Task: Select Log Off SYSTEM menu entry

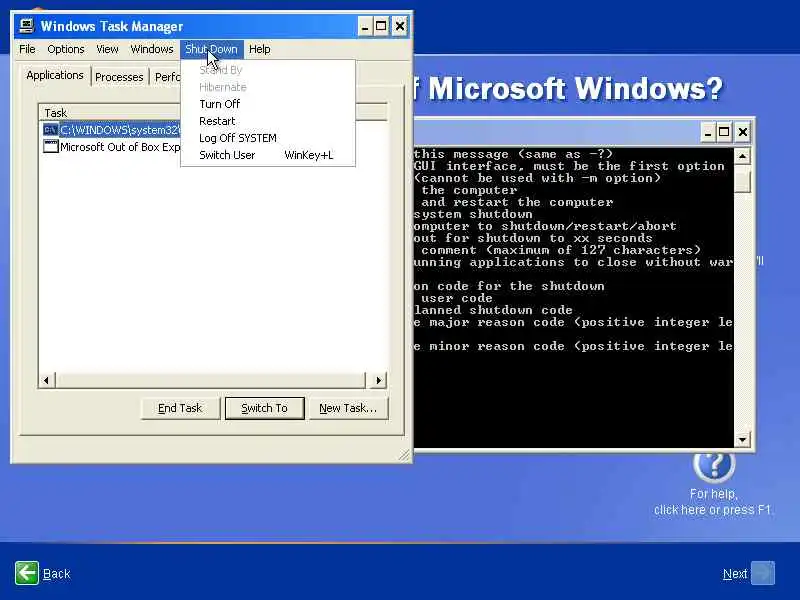Action: click(x=267, y=138)
